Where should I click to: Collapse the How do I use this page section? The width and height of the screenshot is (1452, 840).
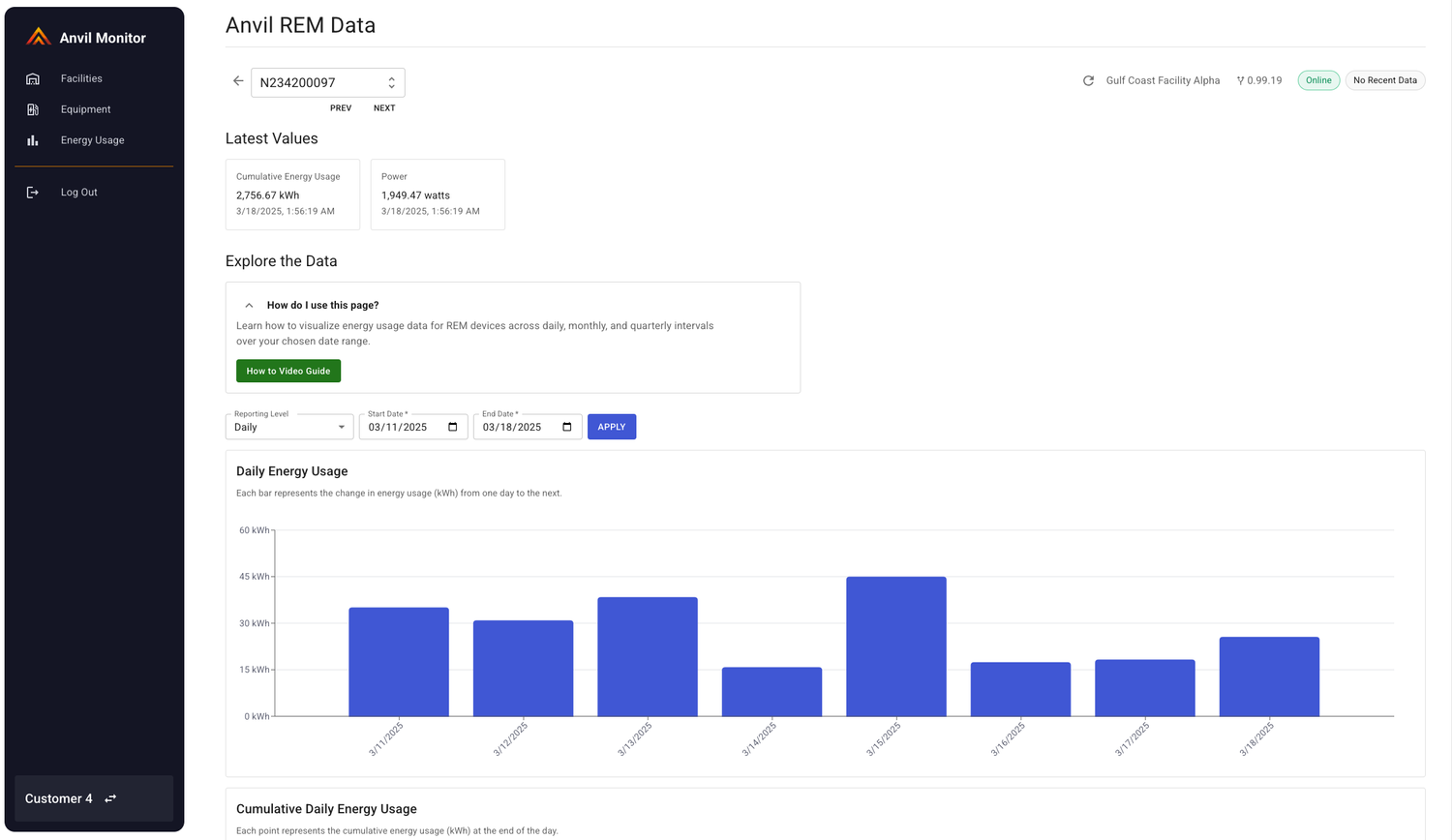click(x=249, y=305)
